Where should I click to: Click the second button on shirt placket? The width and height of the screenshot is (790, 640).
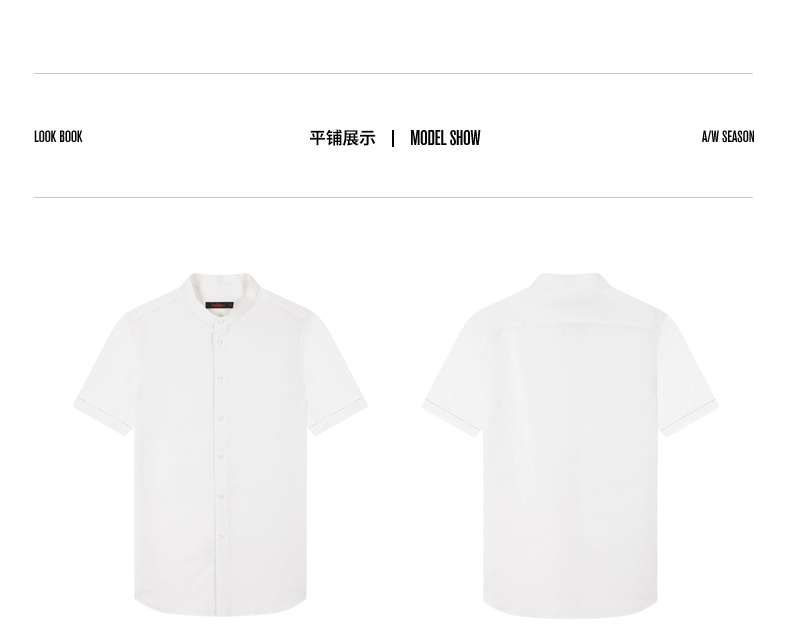point(220,342)
